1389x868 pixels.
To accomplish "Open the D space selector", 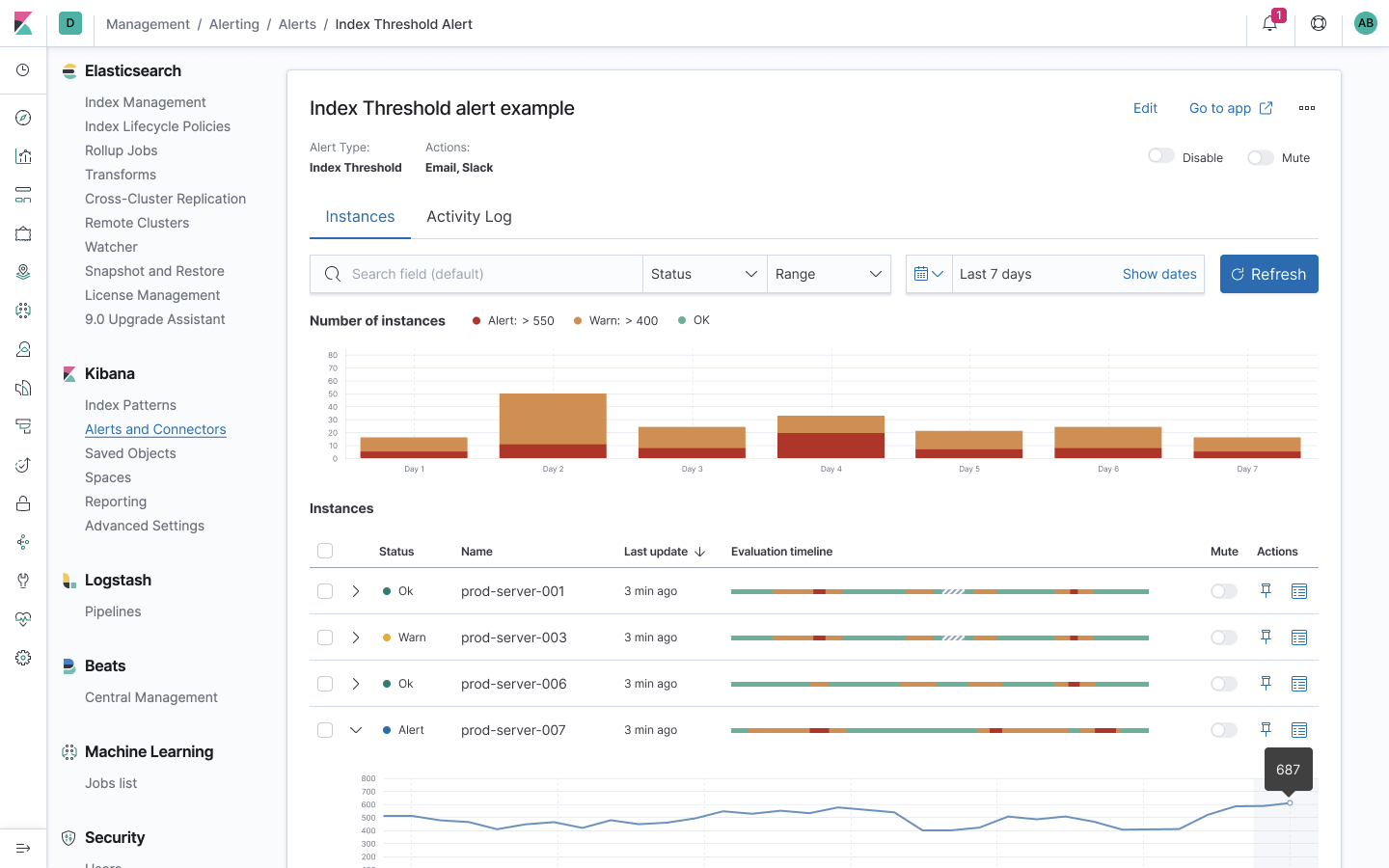I will [70, 23].
